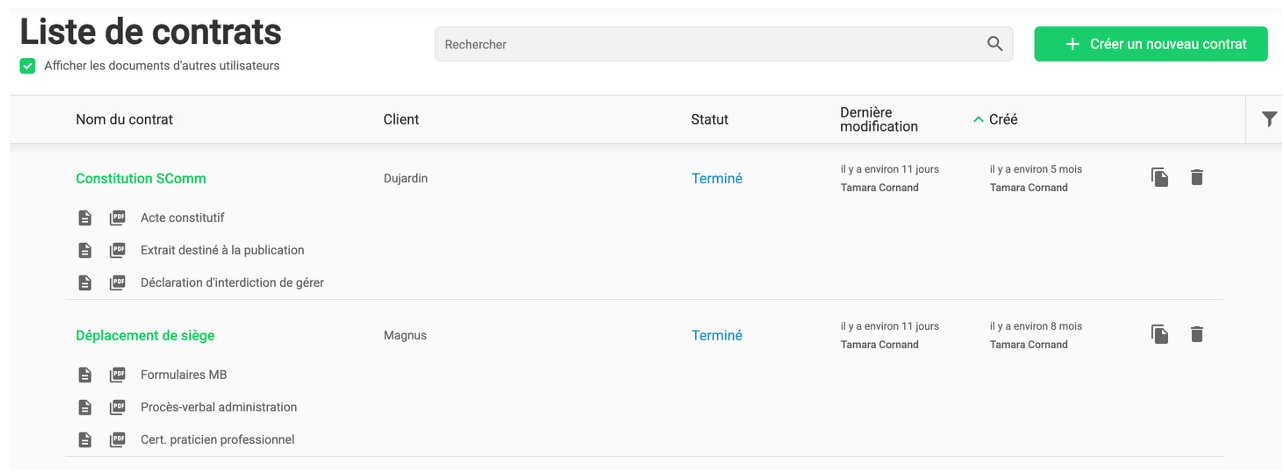This screenshot has width=1284, height=474.
Task: Duplicate the Déplacement de siège contract
Action: 1160,335
